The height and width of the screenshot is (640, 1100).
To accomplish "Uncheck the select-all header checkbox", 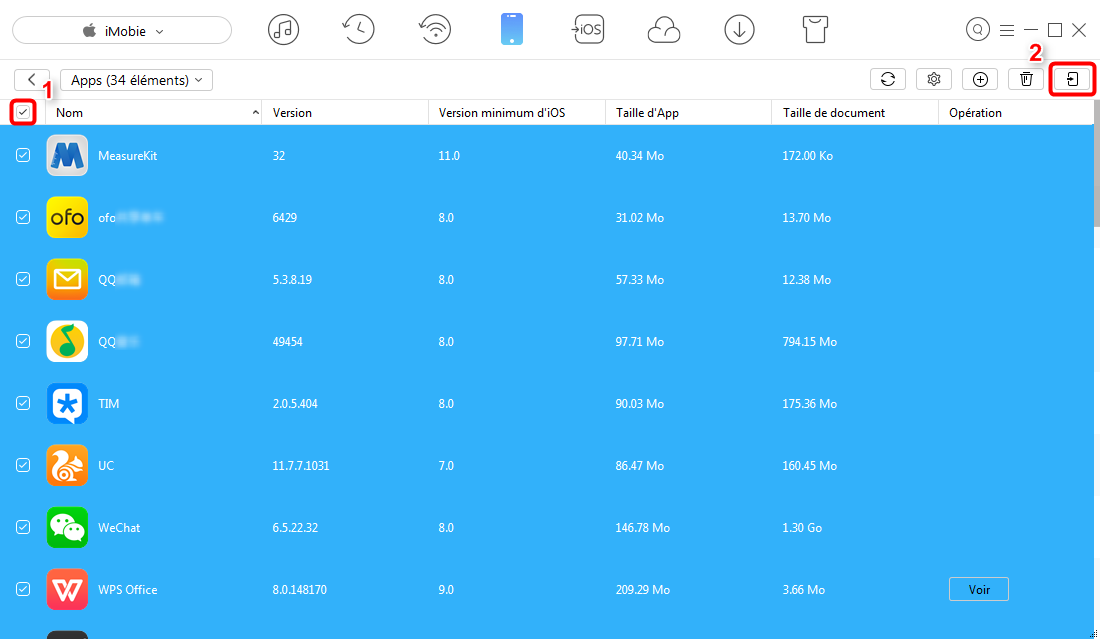I will (23, 112).
